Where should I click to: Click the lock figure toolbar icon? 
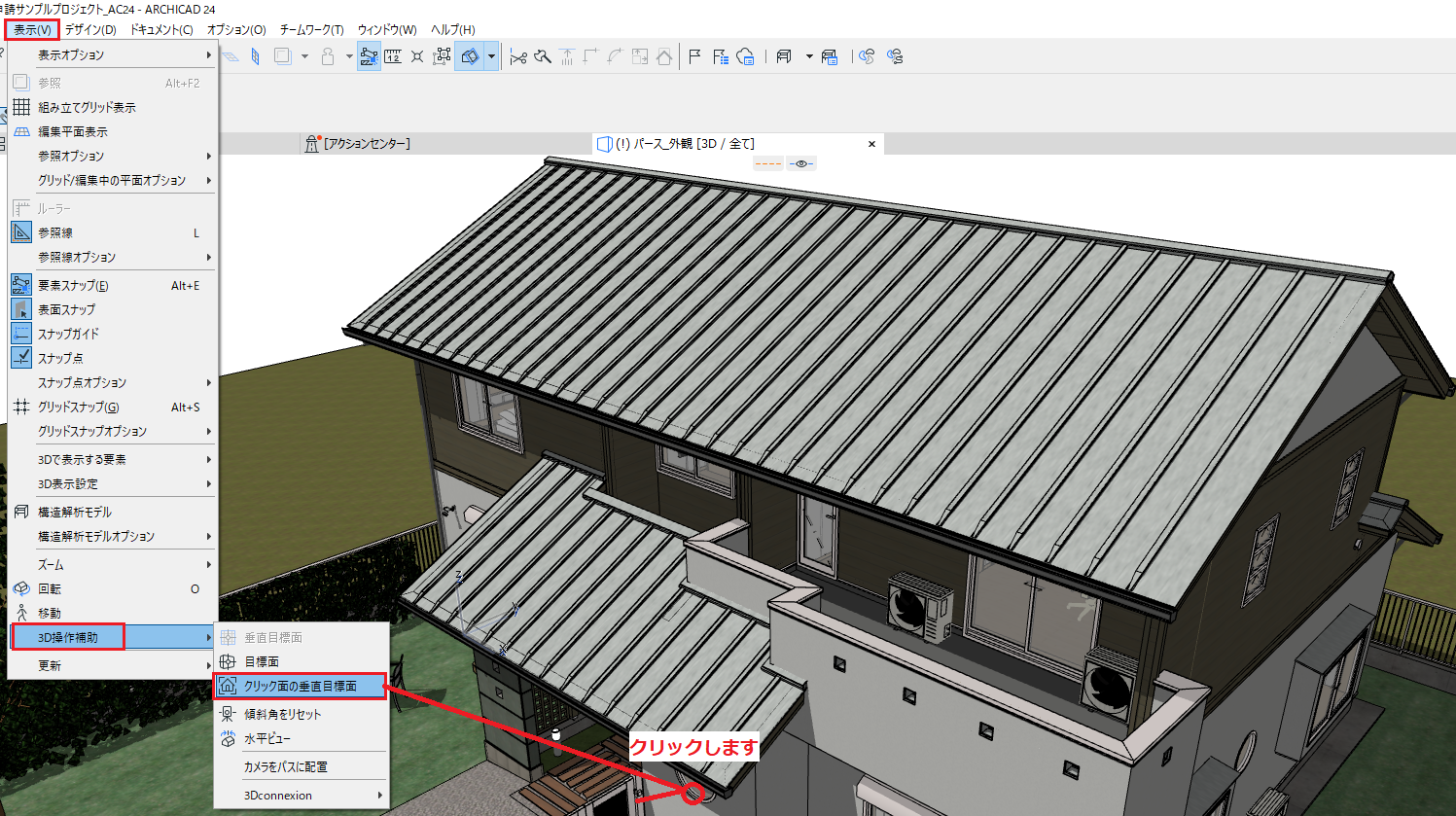[328, 56]
